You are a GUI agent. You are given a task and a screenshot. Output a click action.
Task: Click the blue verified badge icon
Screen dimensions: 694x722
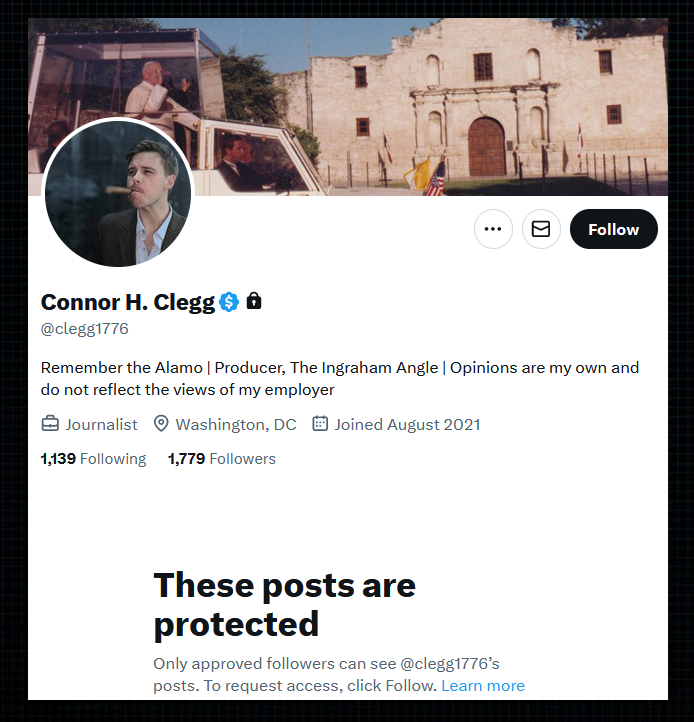[229, 302]
